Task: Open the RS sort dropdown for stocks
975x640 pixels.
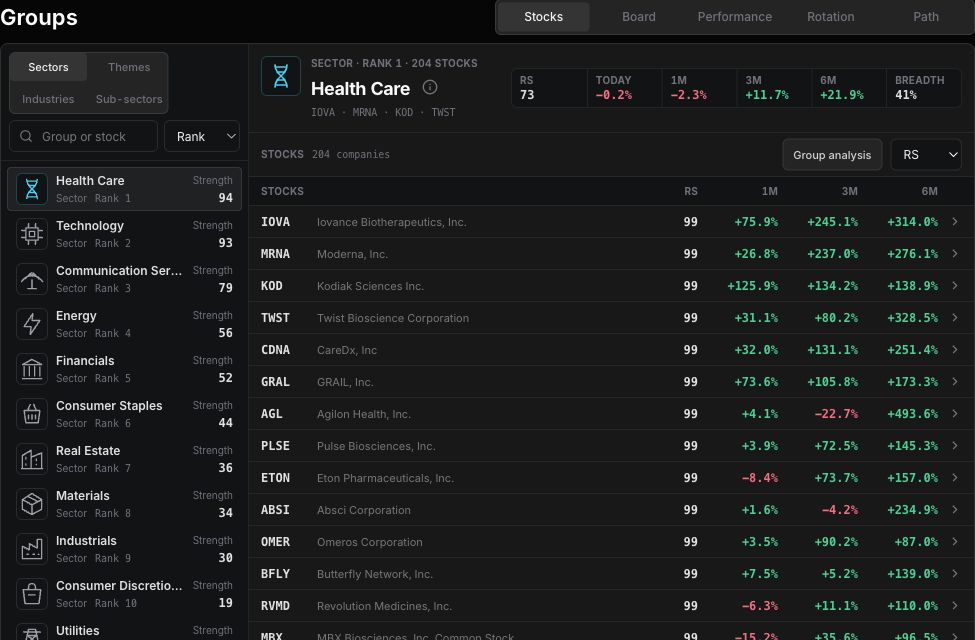Action: click(926, 155)
